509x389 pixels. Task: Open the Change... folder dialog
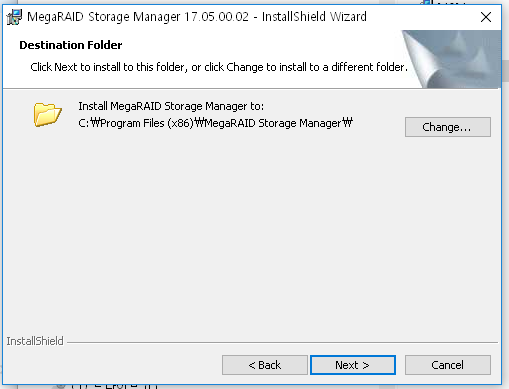(448, 127)
